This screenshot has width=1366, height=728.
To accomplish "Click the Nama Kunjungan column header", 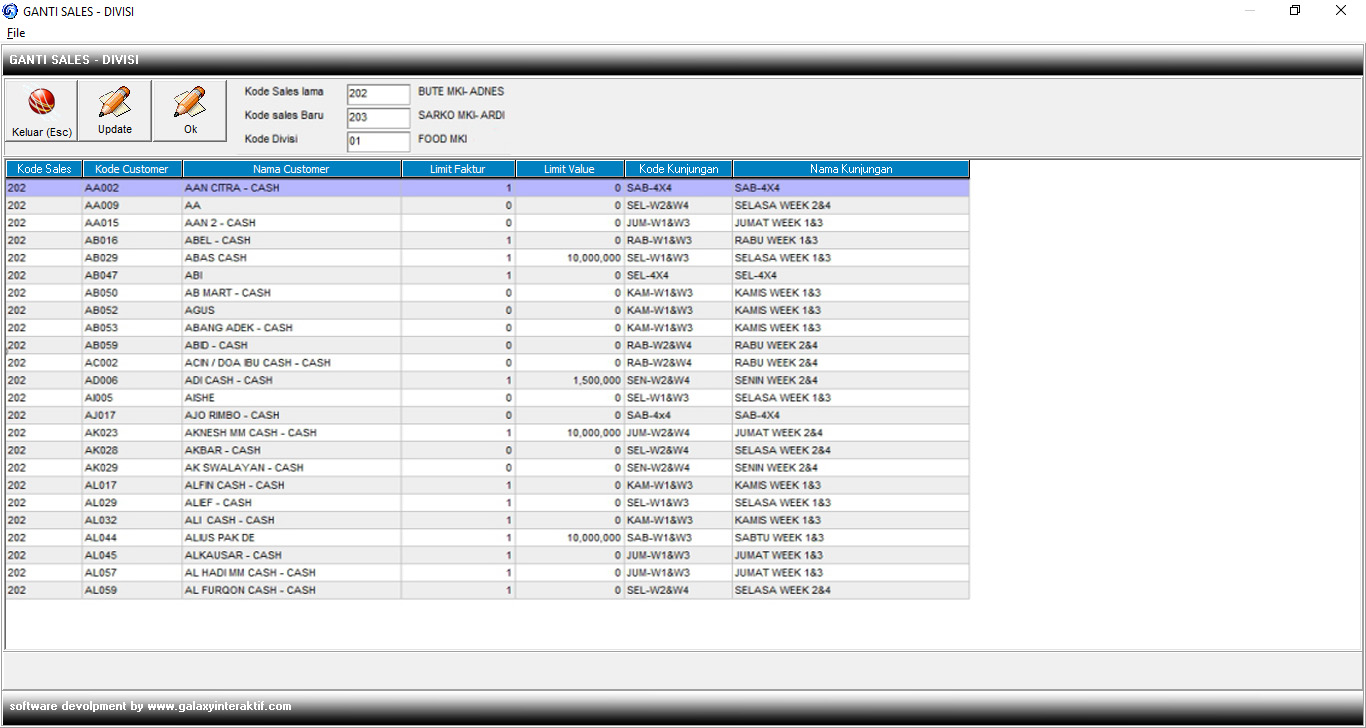I will click(x=850, y=169).
